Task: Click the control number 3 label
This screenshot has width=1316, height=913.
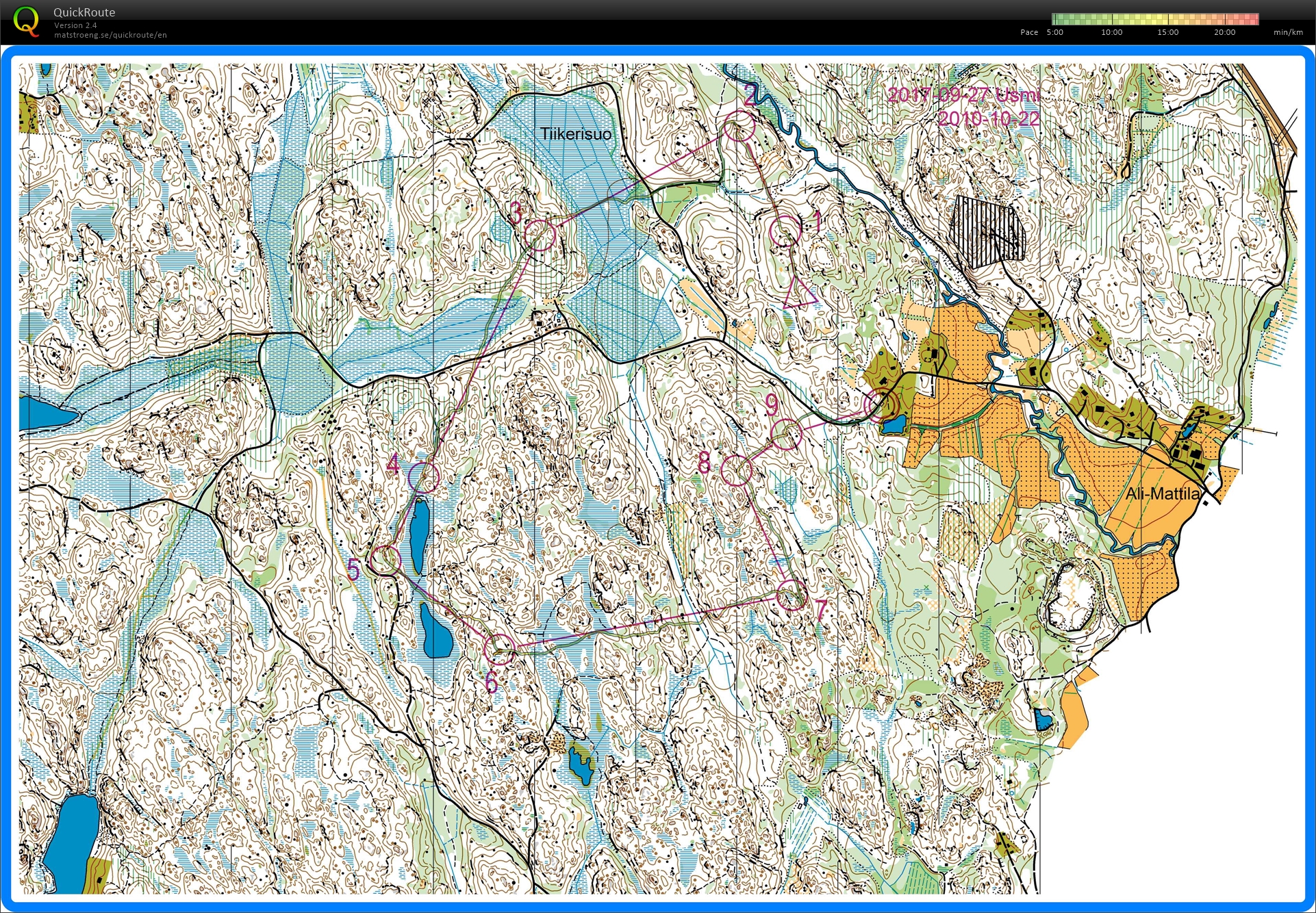Action: click(516, 213)
